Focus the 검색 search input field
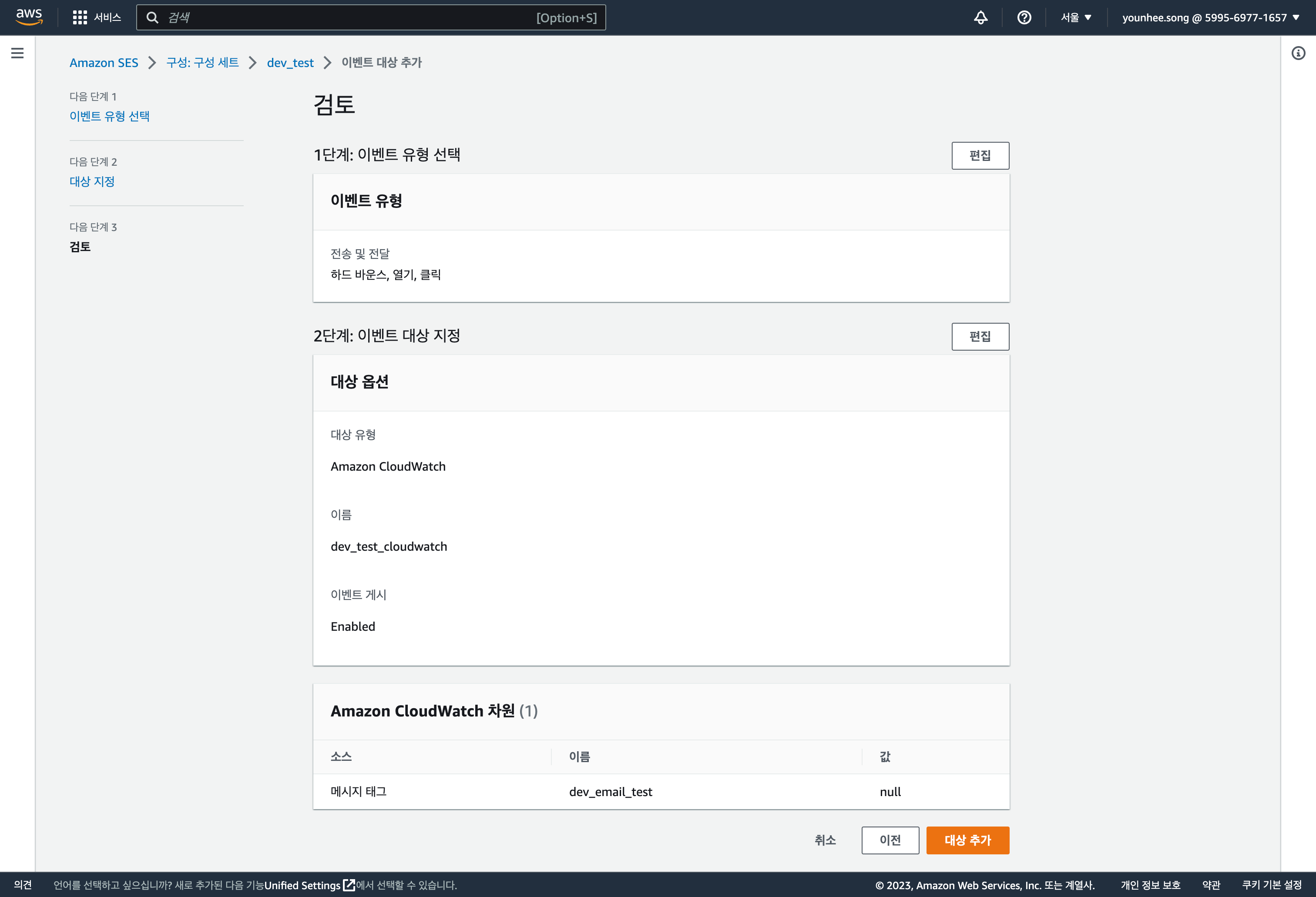Viewport: 1316px width, 897px height. click(x=351, y=17)
